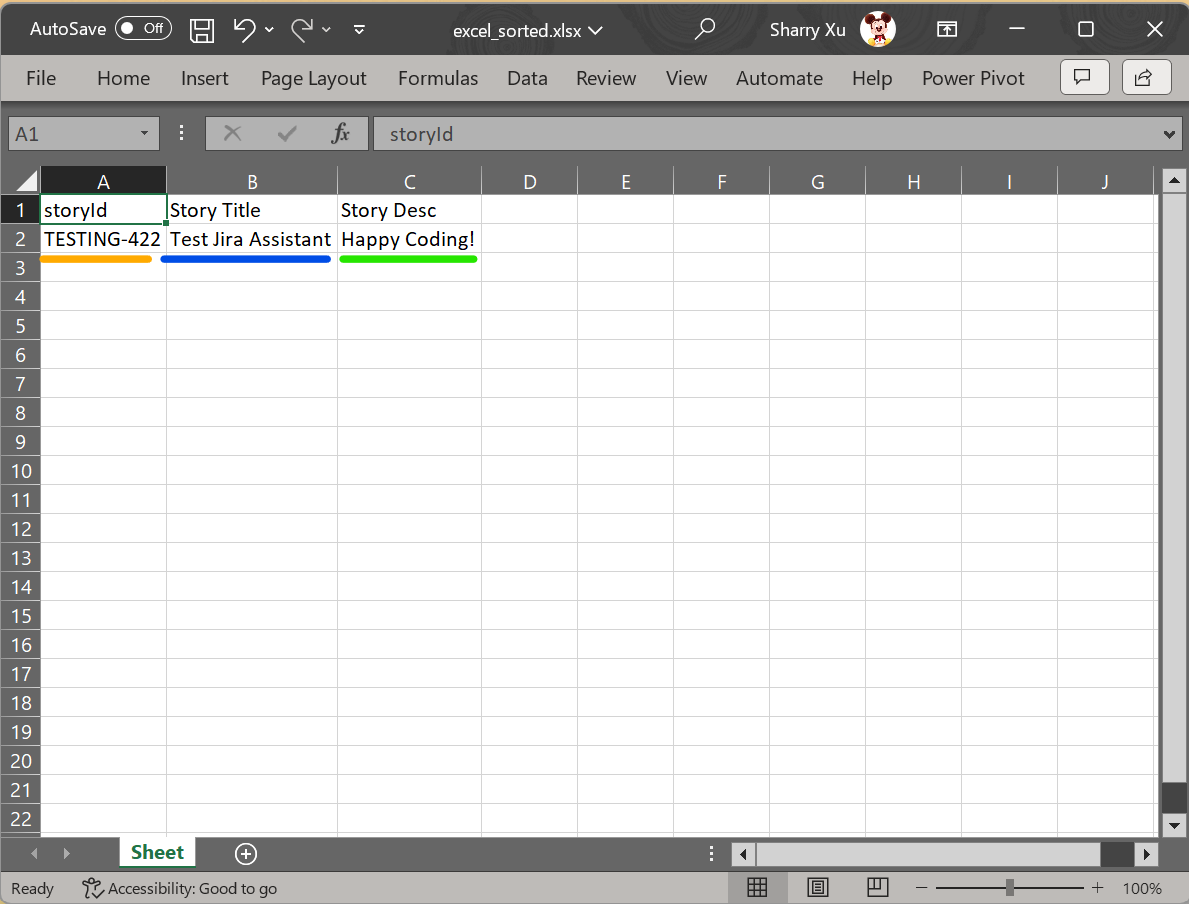The height and width of the screenshot is (904, 1189).
Task: Click the Enter checkmark formula icon
Action: (x=287, y=134)
